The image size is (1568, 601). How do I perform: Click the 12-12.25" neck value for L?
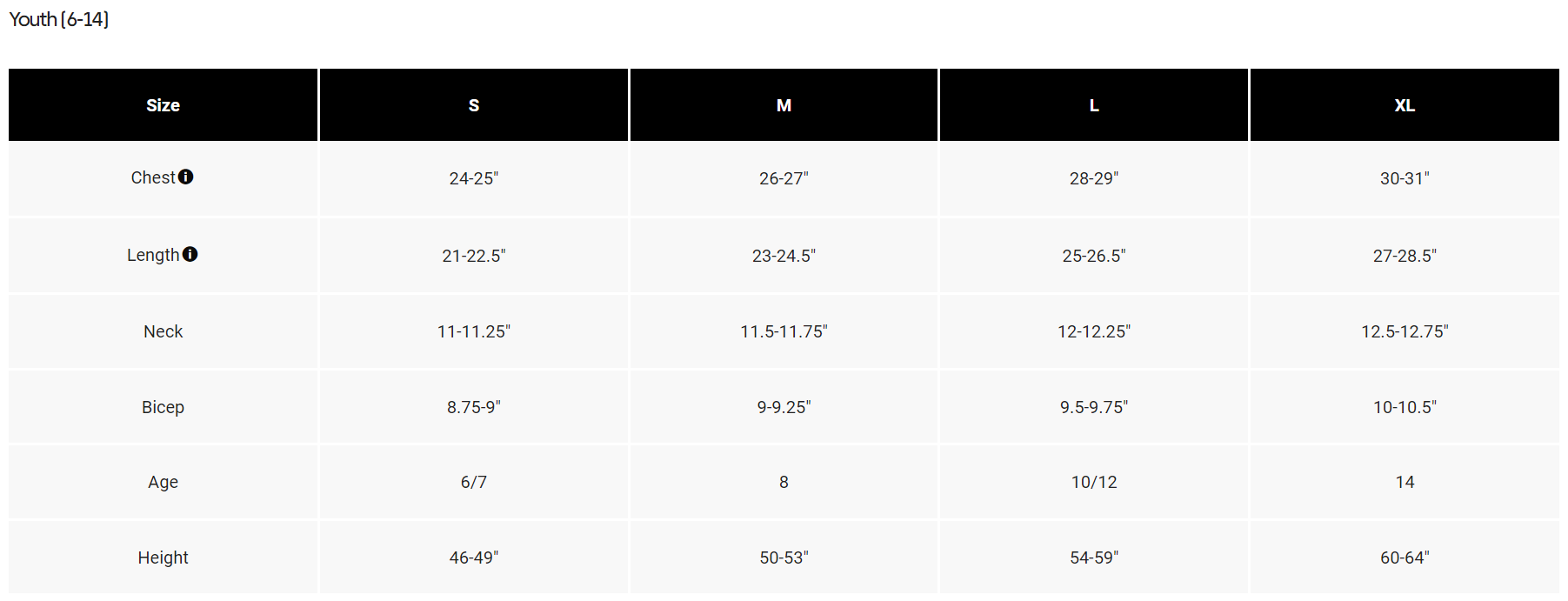[1094, 331]
